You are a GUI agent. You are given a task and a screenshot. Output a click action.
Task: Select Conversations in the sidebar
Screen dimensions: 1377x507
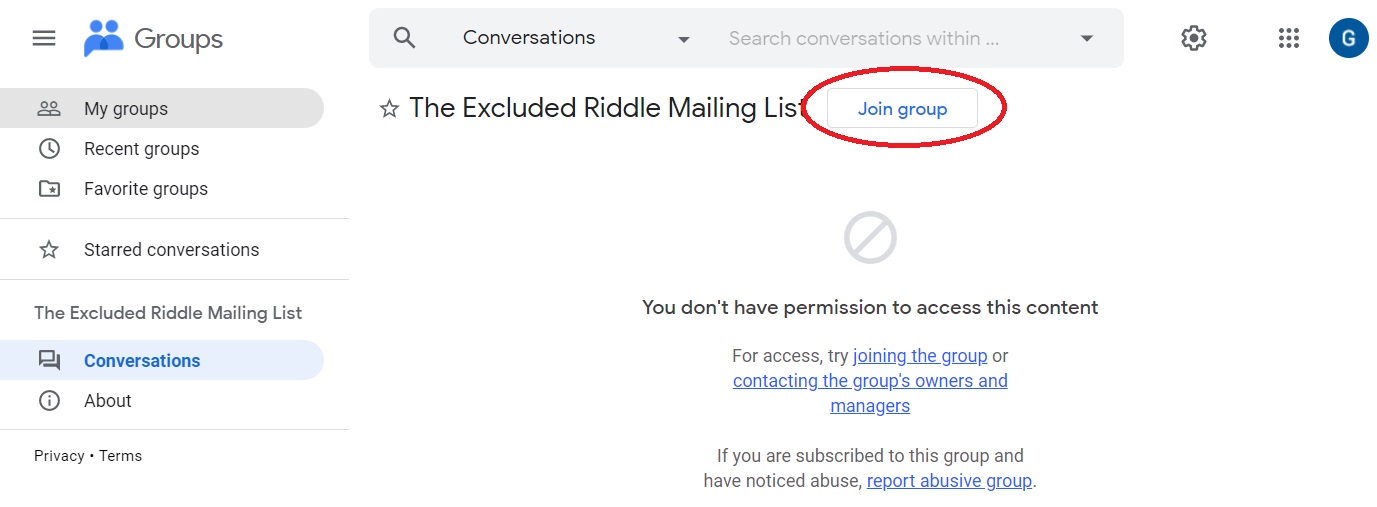point(142,361)
